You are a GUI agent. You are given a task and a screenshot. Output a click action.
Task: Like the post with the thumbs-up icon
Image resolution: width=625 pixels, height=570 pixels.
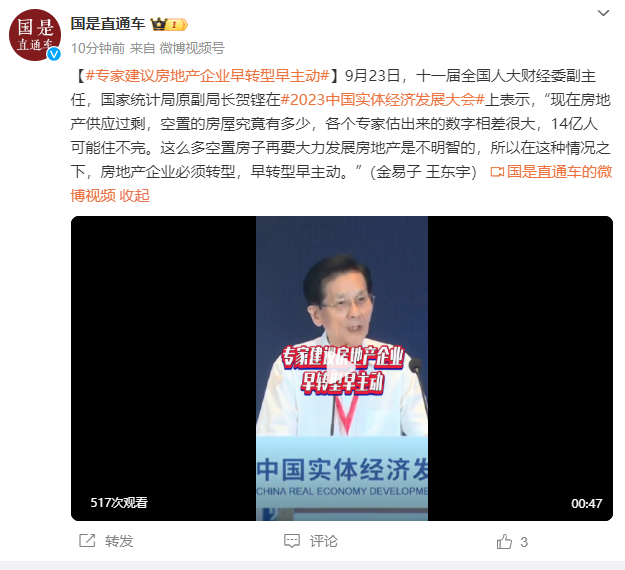[x=504, y=542]
